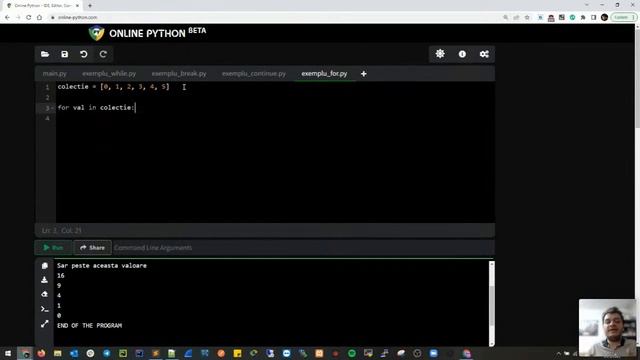Share the current code
640x360 pixels.
[x=93, y=248]
